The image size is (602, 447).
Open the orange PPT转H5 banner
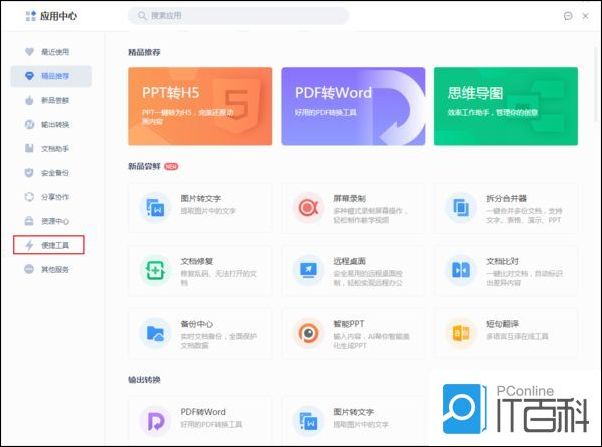[200, 106]
